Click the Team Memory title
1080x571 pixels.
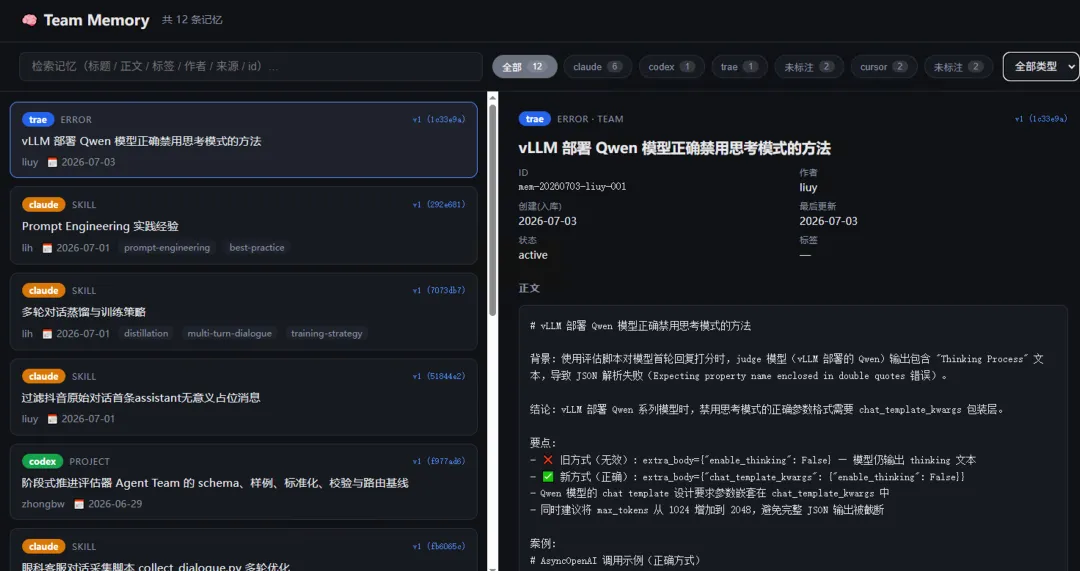96,21
